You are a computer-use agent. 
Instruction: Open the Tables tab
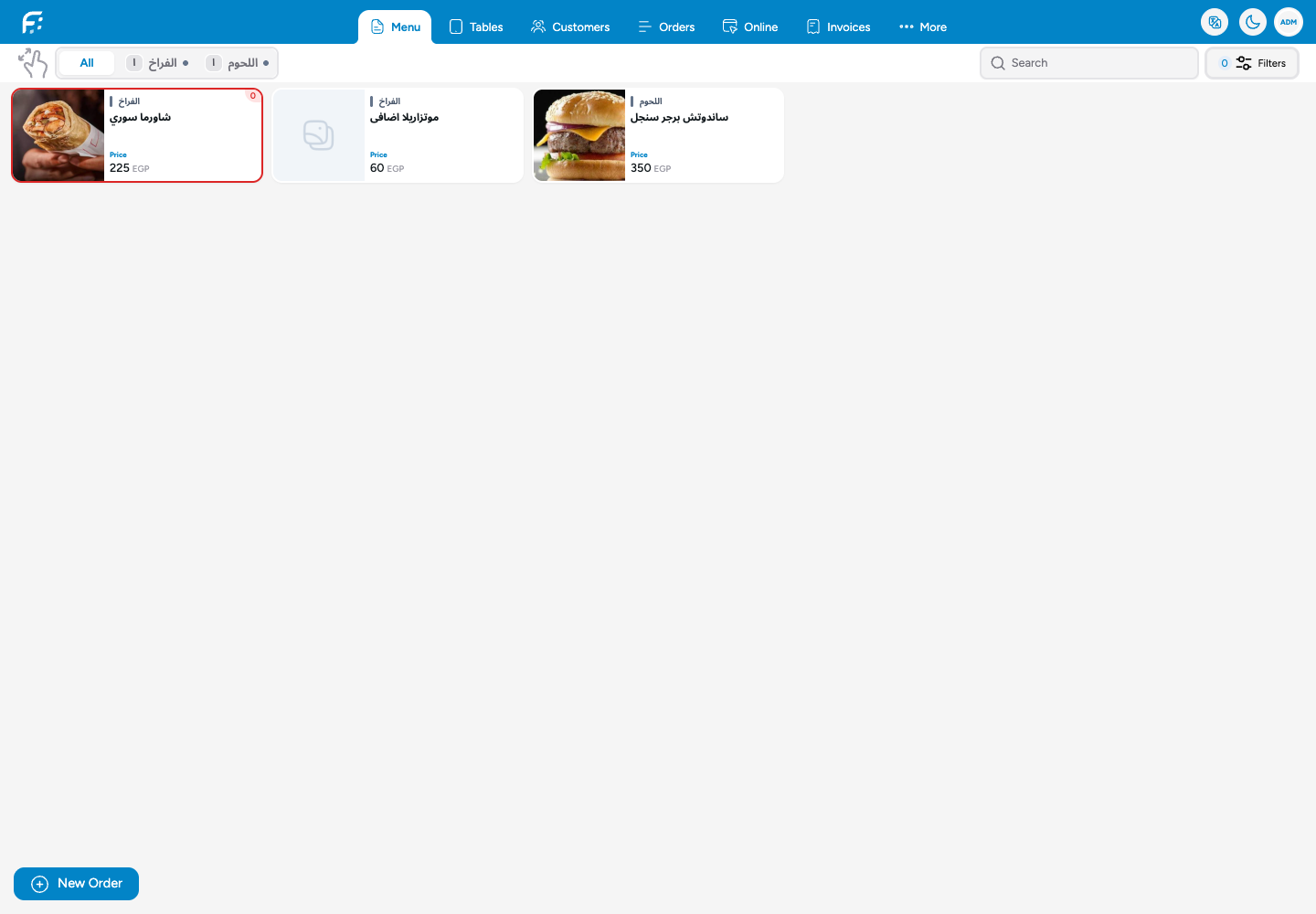(476, 27)
